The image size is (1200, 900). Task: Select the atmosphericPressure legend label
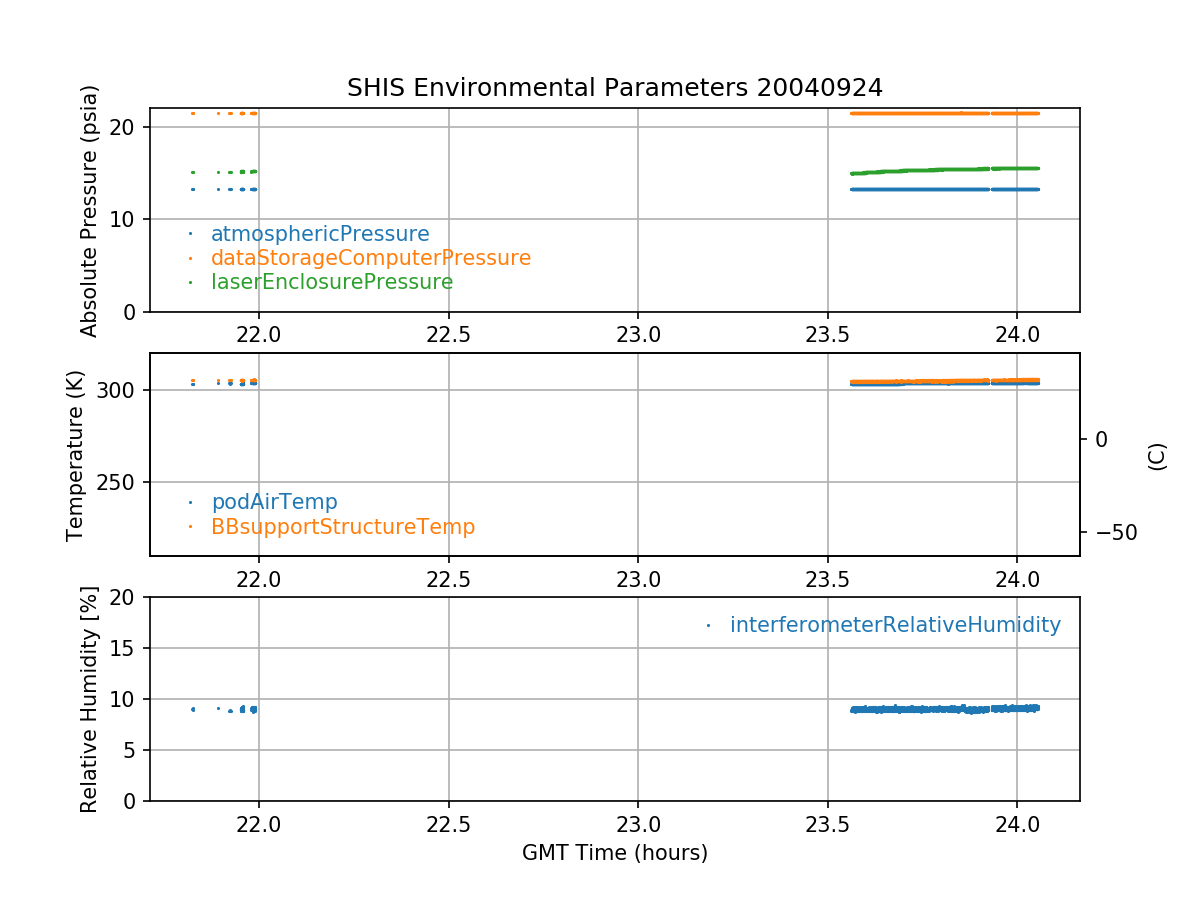tap(319, 234)
